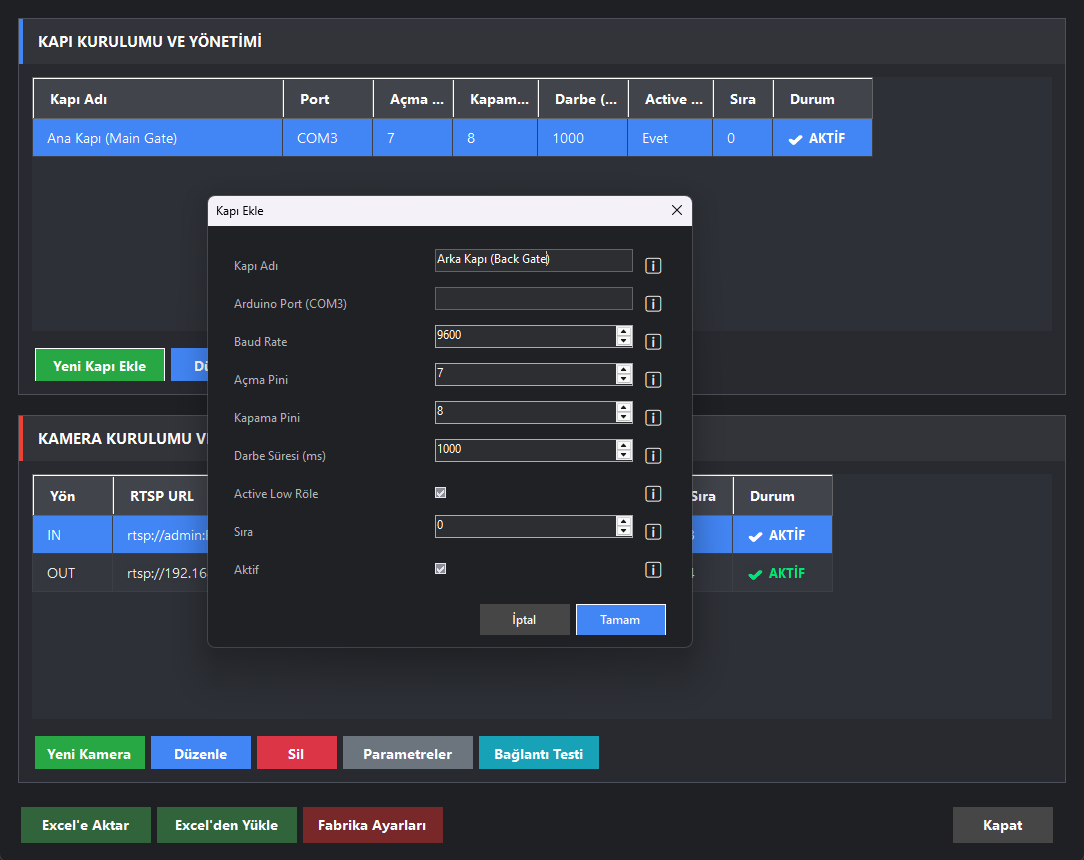Click Yeni Kapı Ekle button
The height and width of the screenshot is (860, 1084).
coord(100,365)
